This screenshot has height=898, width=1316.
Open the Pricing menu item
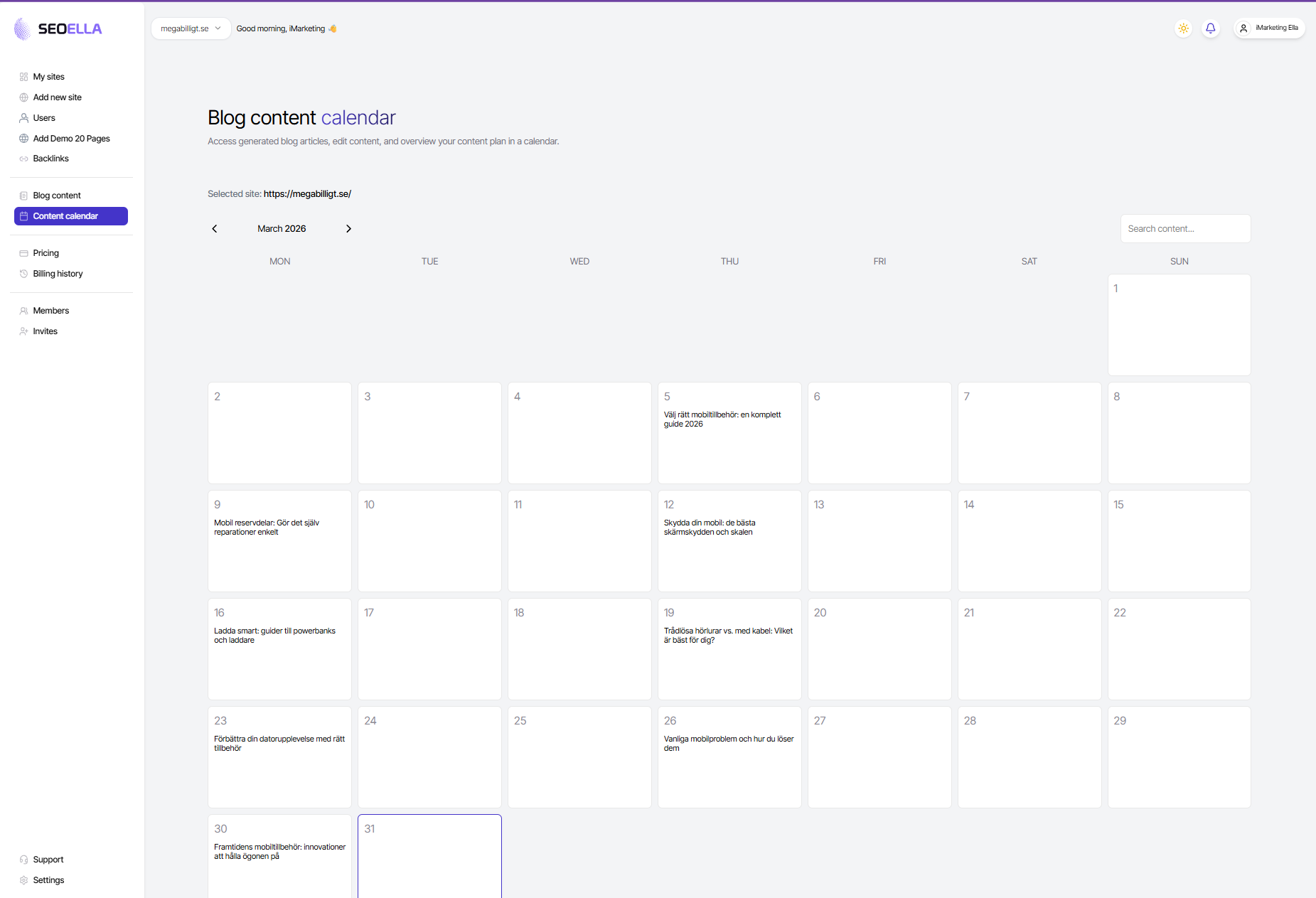click(46, 252)
